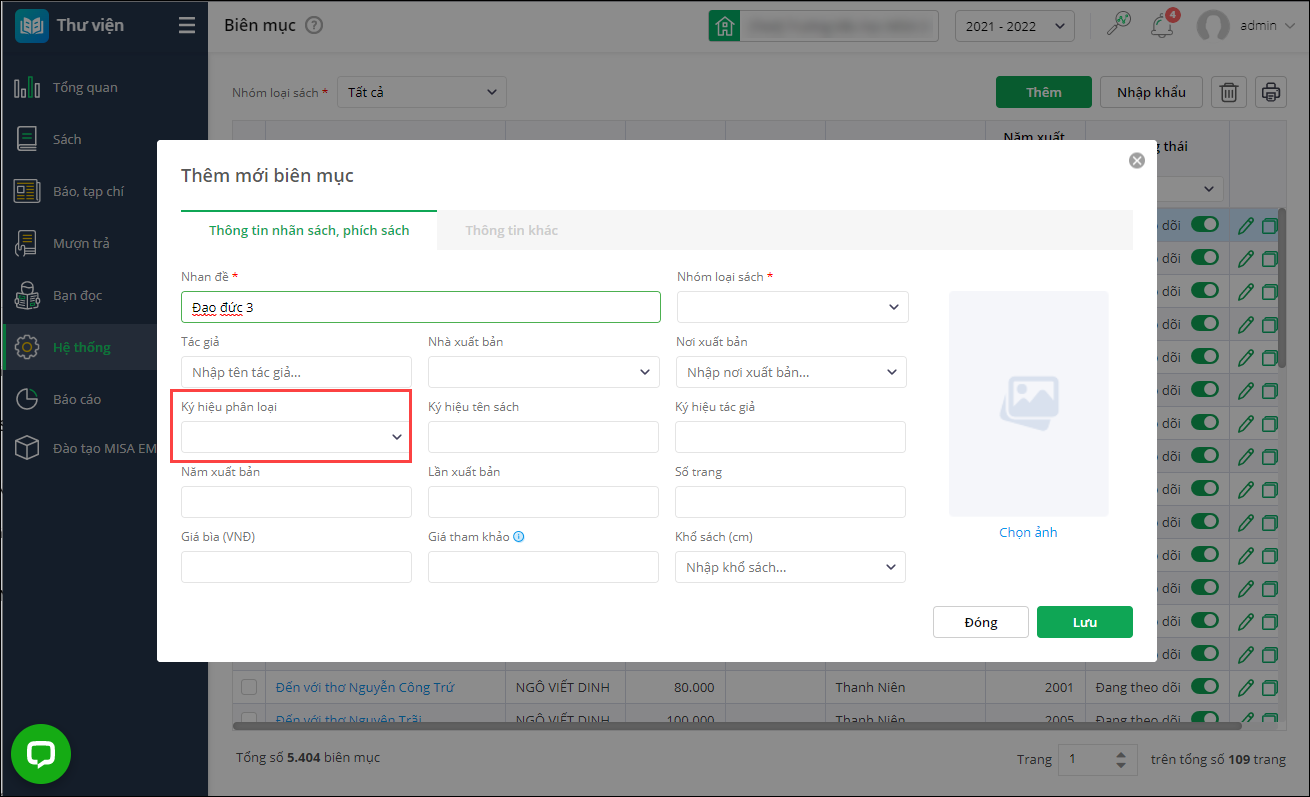
Task: Toggle the first row's tracking switch
Action: pyautogui.click(x=1205, y=224)
